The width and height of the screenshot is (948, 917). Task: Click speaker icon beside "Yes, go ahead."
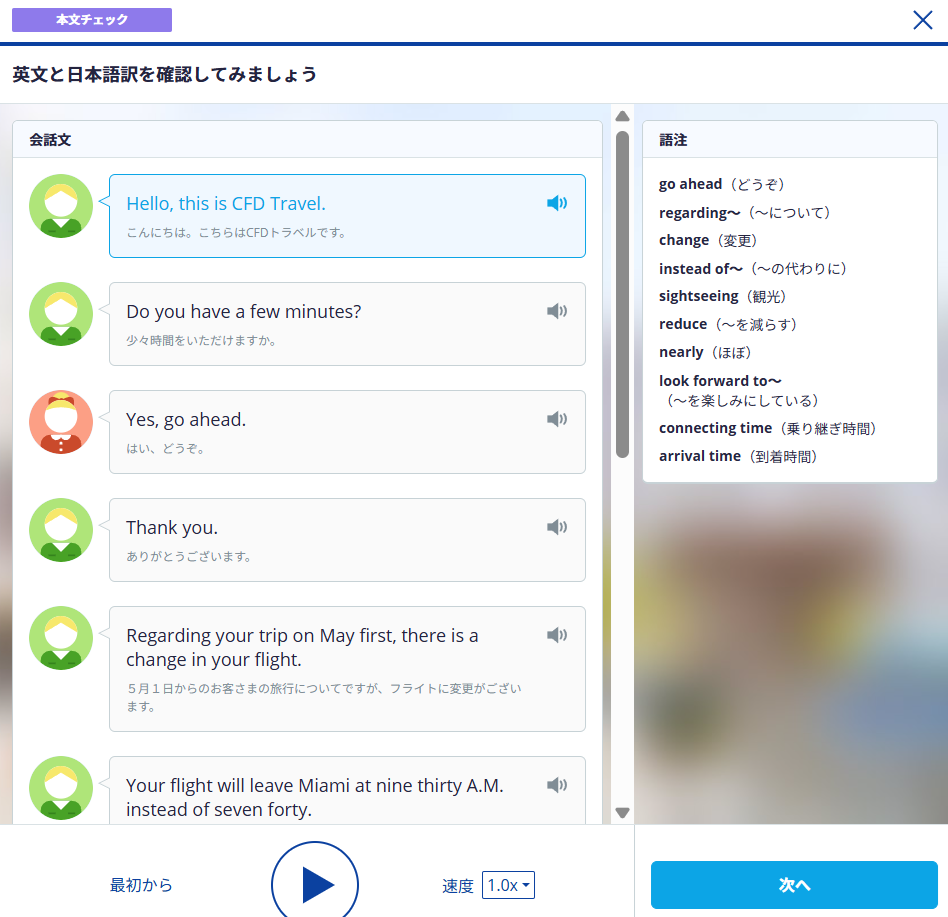coord(557,420)
